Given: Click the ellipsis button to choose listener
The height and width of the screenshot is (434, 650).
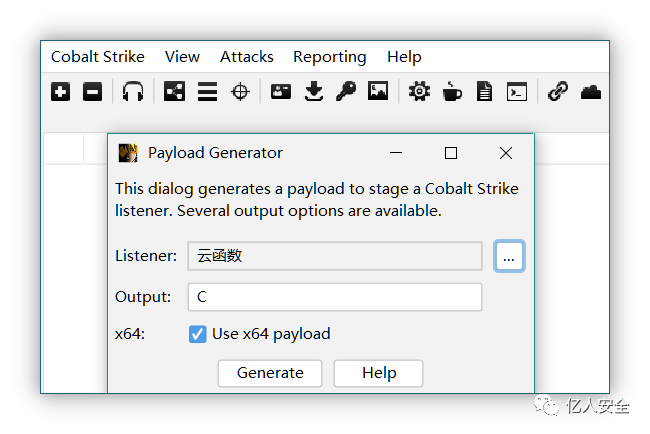Looking at the screenshot, I should click(x=509, y=256).
